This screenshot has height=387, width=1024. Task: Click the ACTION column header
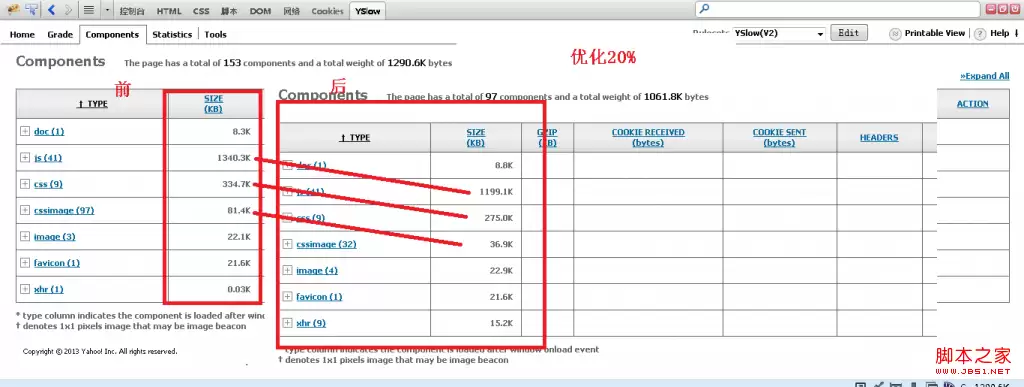tap(972, 104)
